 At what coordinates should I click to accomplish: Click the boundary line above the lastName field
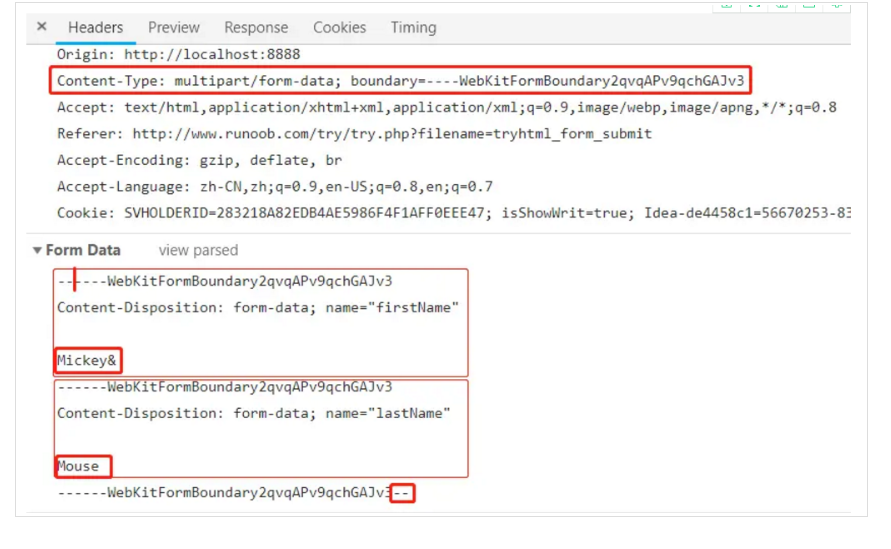pyautogui.click(x=224, y=387)
